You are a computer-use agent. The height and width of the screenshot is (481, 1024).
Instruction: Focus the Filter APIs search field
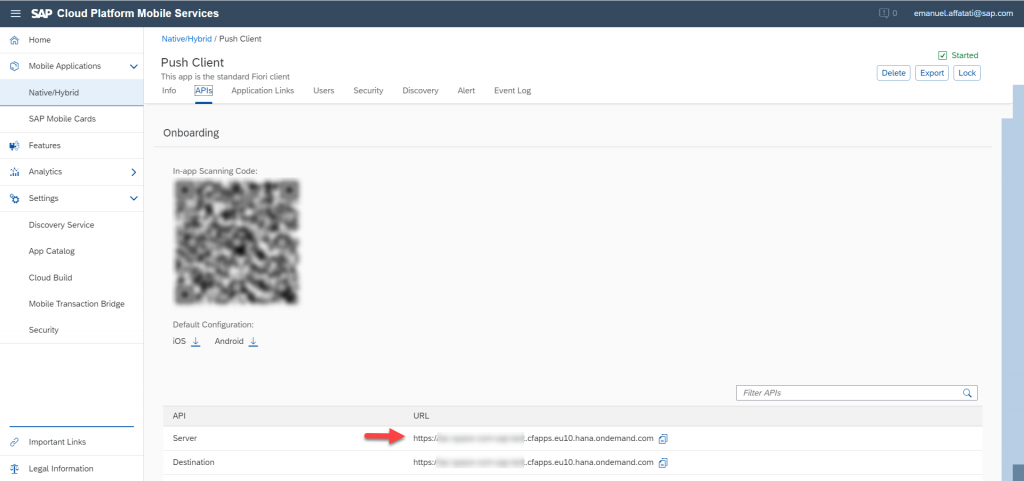point(856,393)
